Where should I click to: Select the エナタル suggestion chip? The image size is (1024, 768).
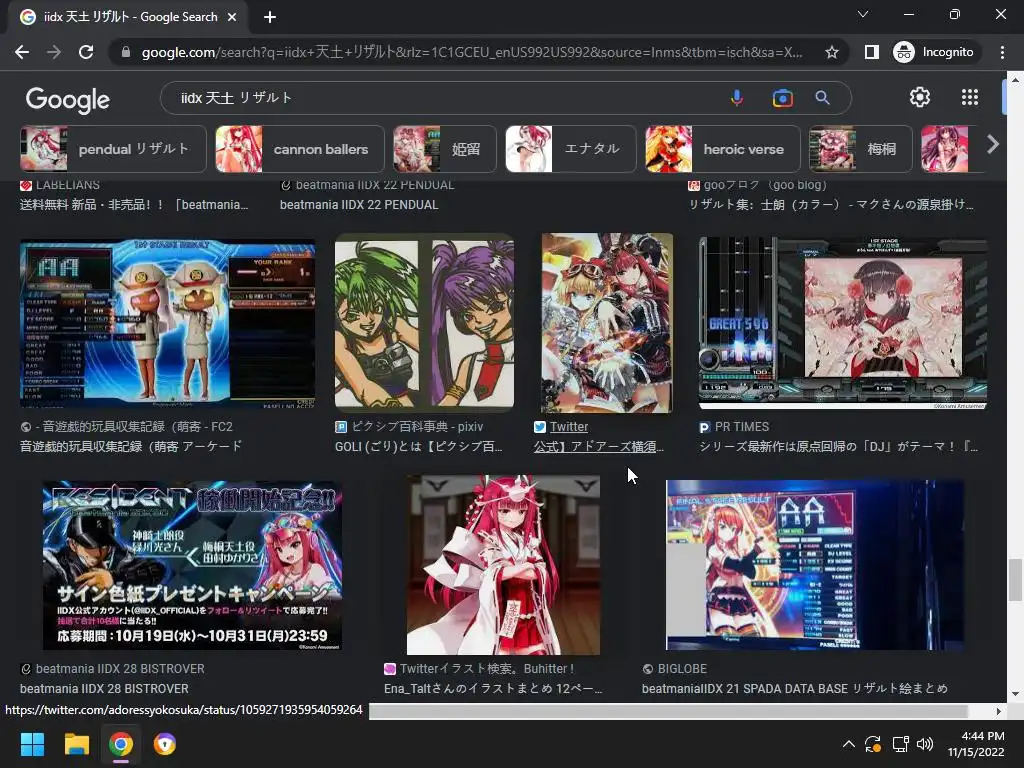(571, 149)
